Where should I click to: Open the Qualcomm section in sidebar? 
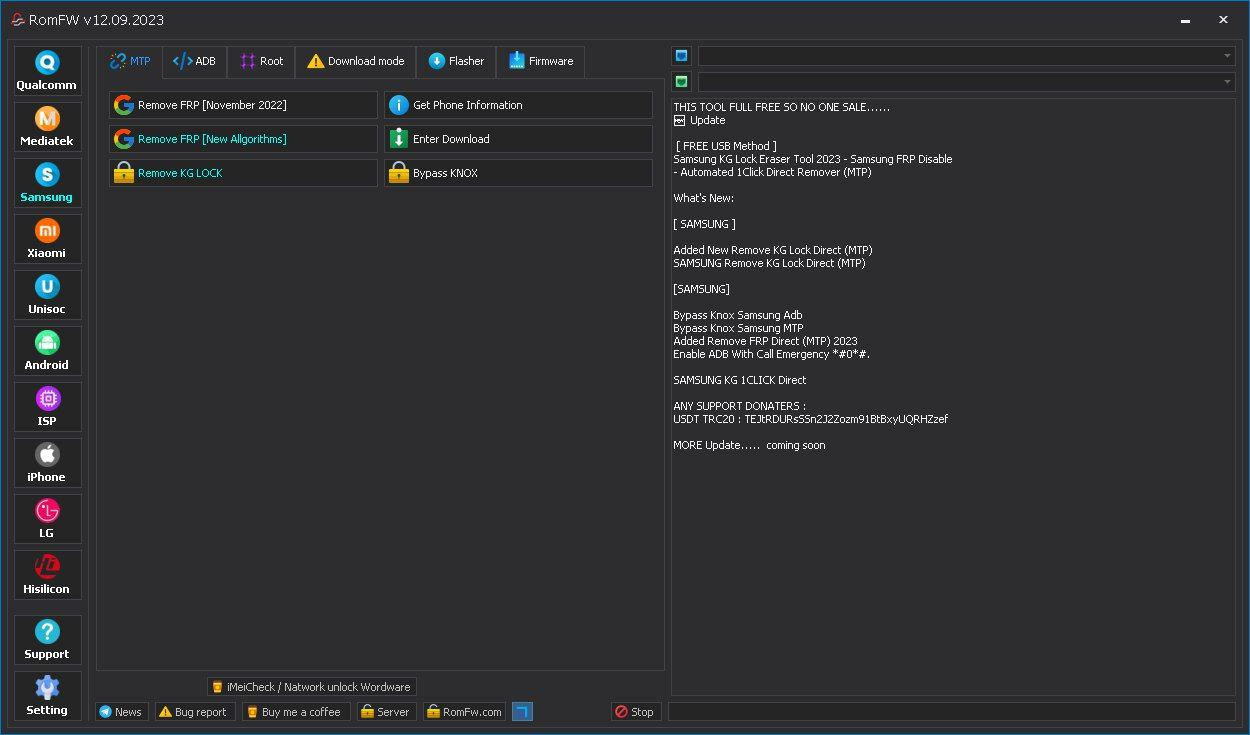click(x=47, y=71)
